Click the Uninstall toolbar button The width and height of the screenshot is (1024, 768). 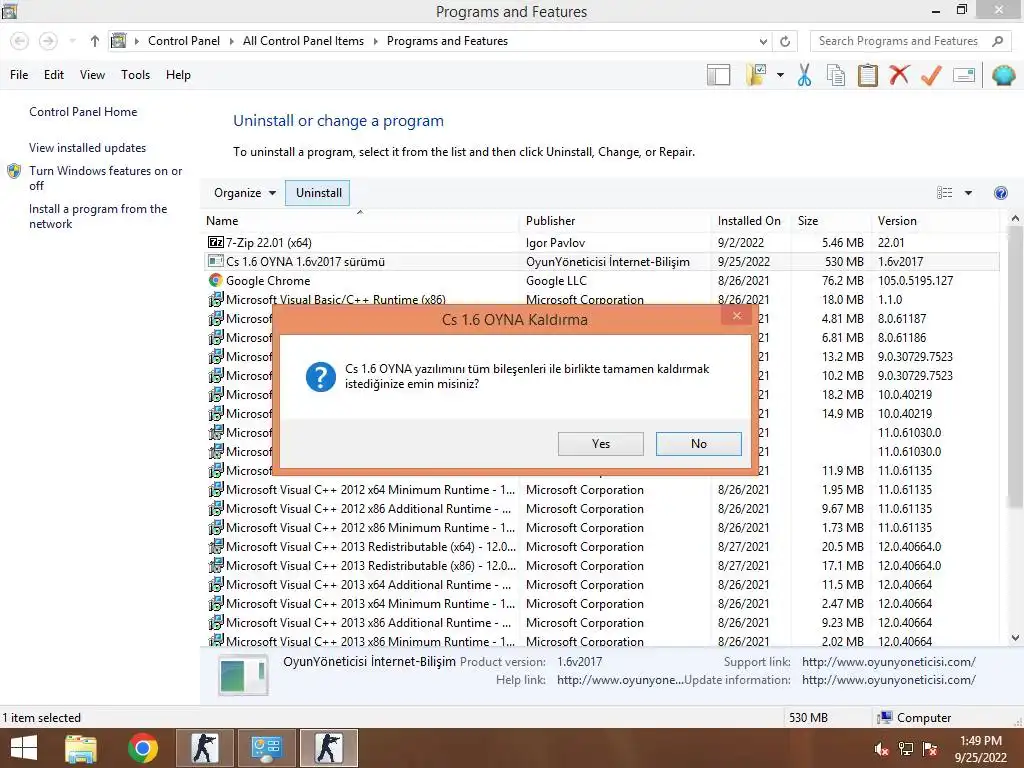click(x=318, y=193)
